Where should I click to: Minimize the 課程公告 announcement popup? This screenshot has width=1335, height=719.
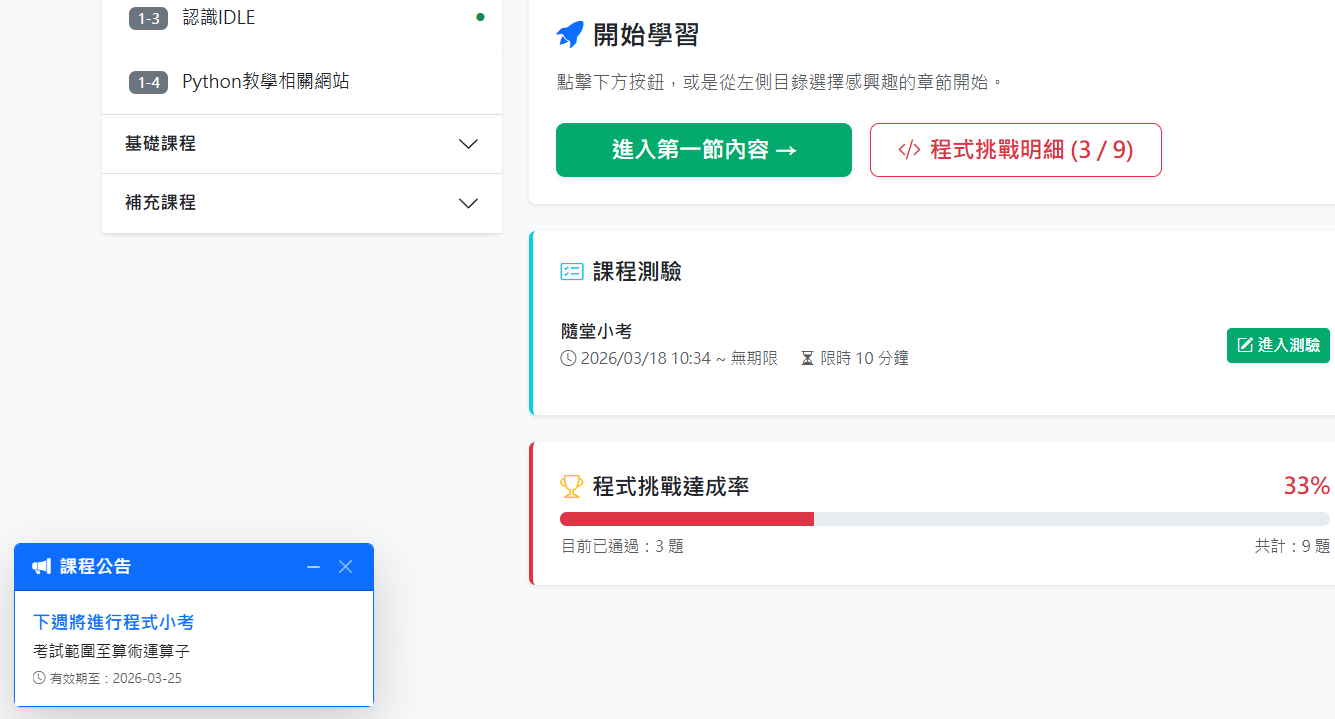[313, 567]
